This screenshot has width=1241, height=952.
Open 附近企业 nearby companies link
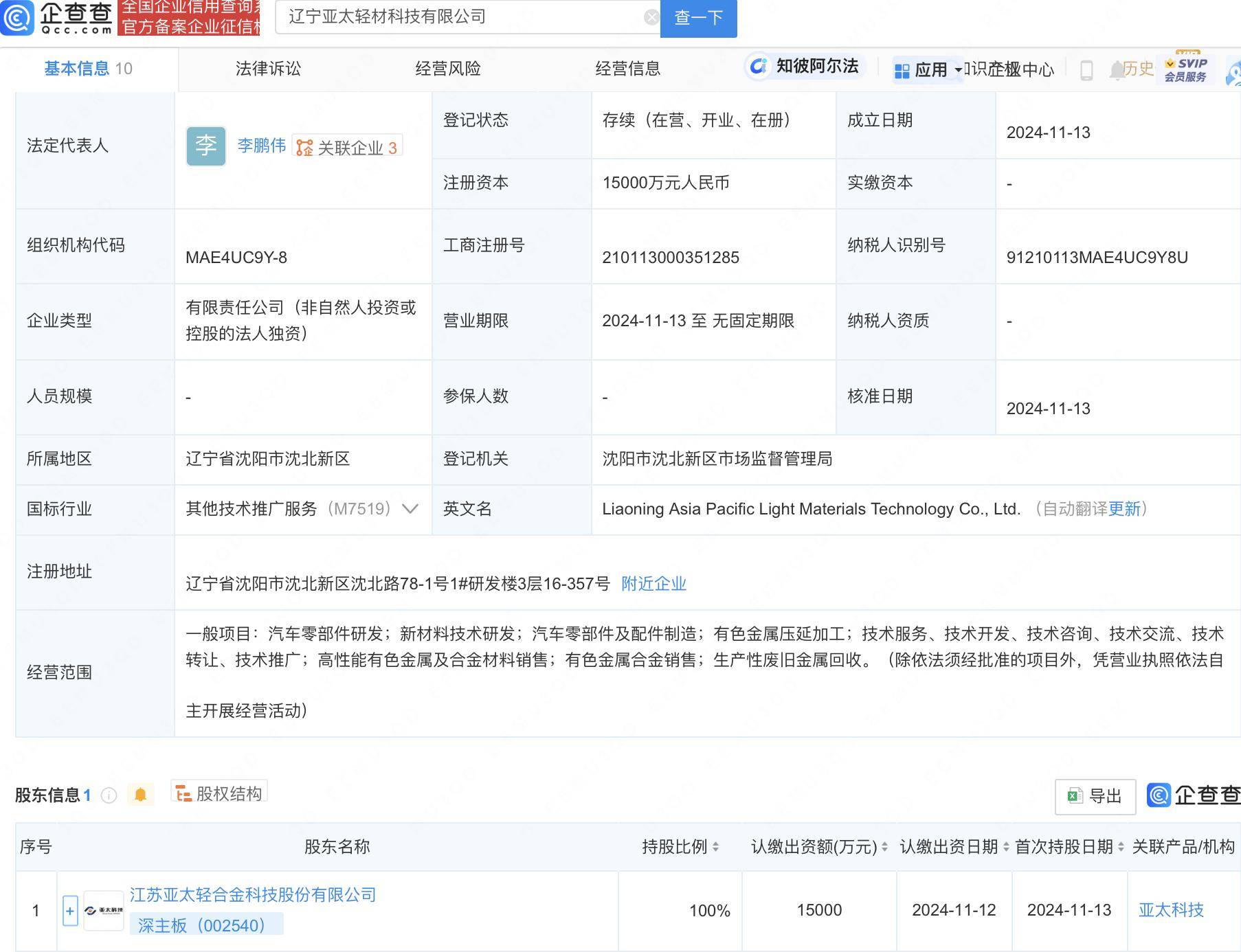point(653,583)
